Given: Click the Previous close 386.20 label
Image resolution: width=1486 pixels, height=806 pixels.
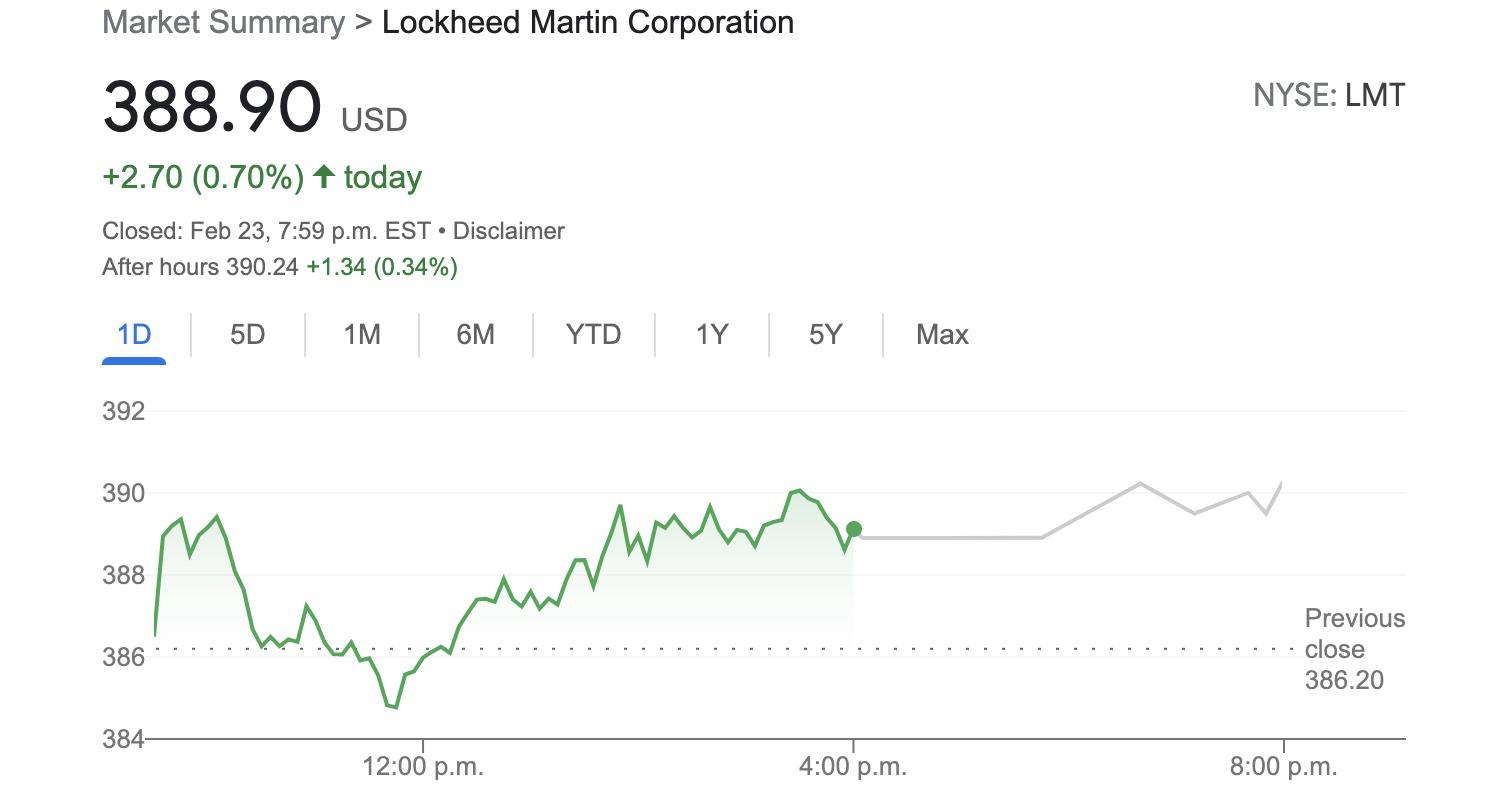Looking at the screenshot, I should coord(1354,649).
